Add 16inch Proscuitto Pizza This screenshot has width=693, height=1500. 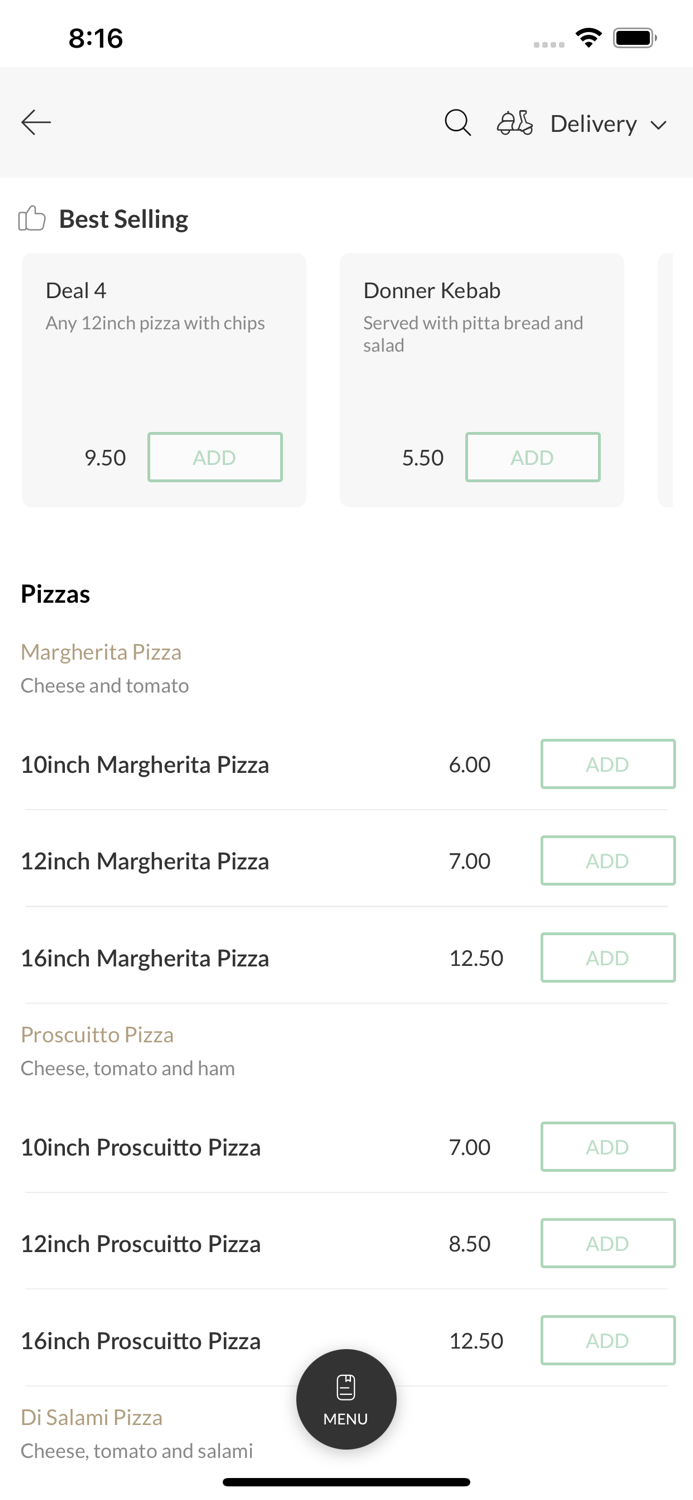pos(608,1340)
